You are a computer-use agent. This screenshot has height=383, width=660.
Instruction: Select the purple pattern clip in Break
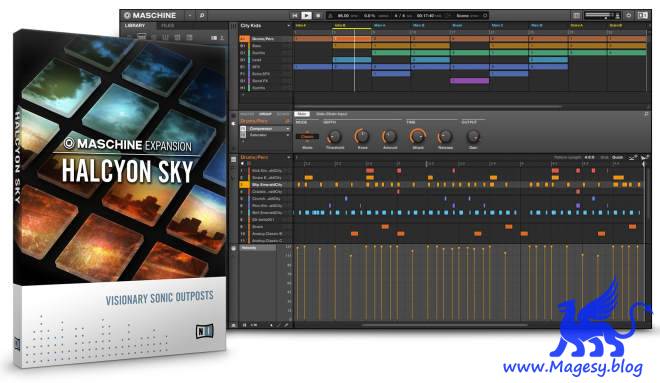[x=470, y=81]
